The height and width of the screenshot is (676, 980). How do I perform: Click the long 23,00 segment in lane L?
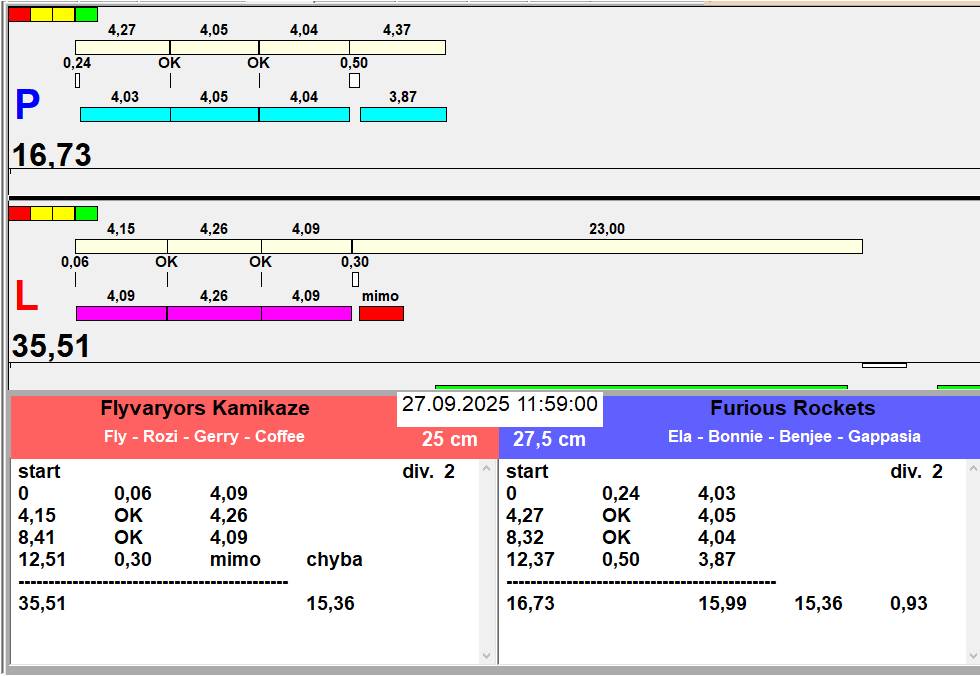tap(607, 246)
